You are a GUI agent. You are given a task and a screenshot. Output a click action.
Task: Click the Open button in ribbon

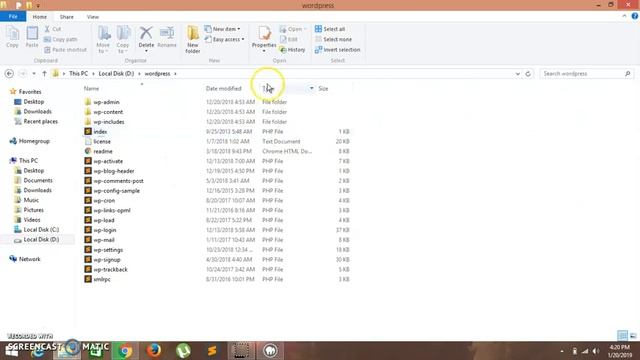click(293, 29)
